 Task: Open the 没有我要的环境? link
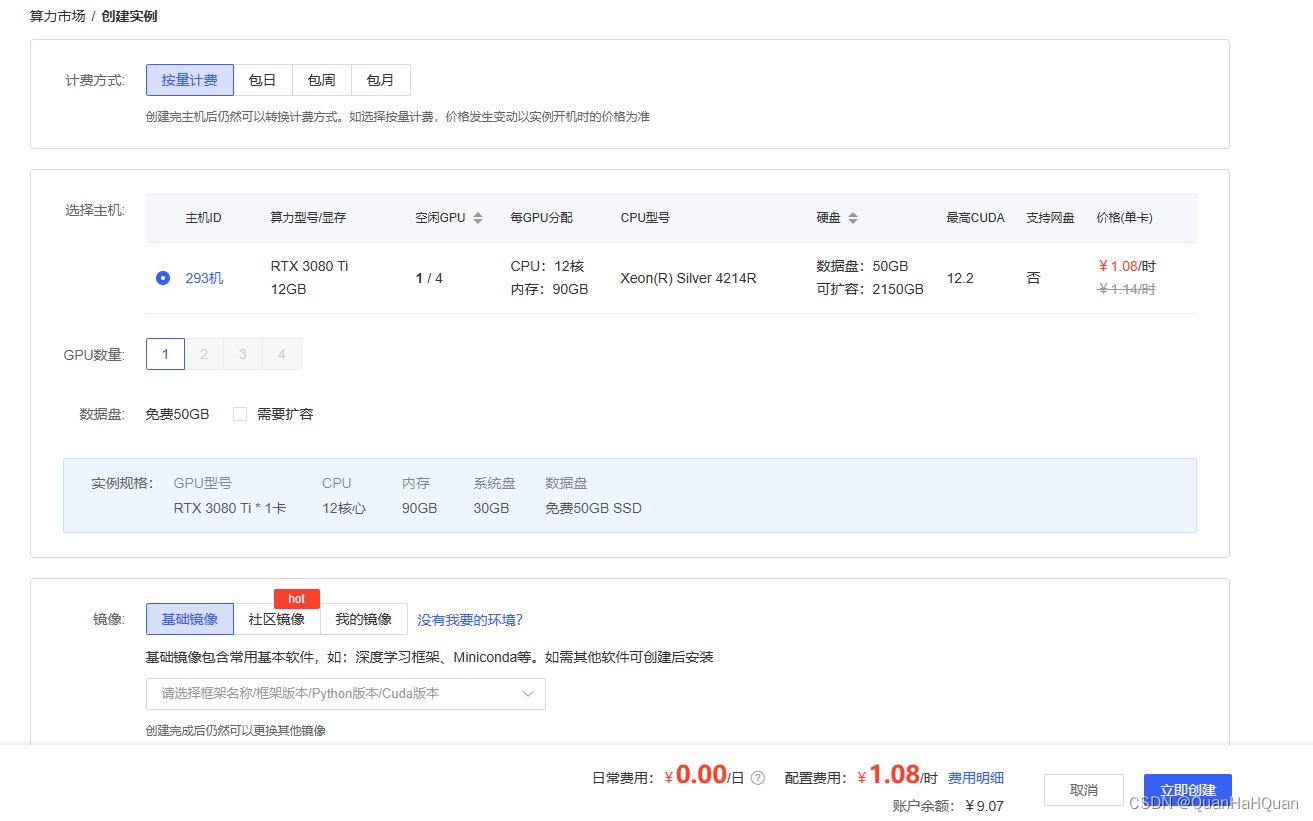[x=470, y=620]
